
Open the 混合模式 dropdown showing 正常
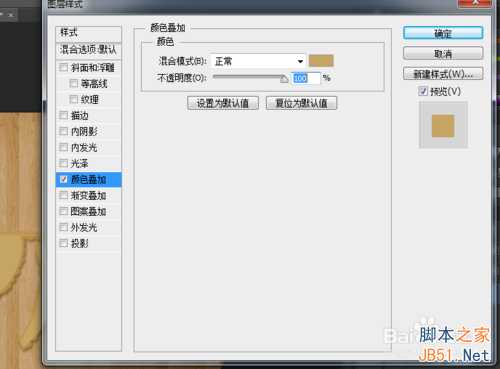coord(258,61)
